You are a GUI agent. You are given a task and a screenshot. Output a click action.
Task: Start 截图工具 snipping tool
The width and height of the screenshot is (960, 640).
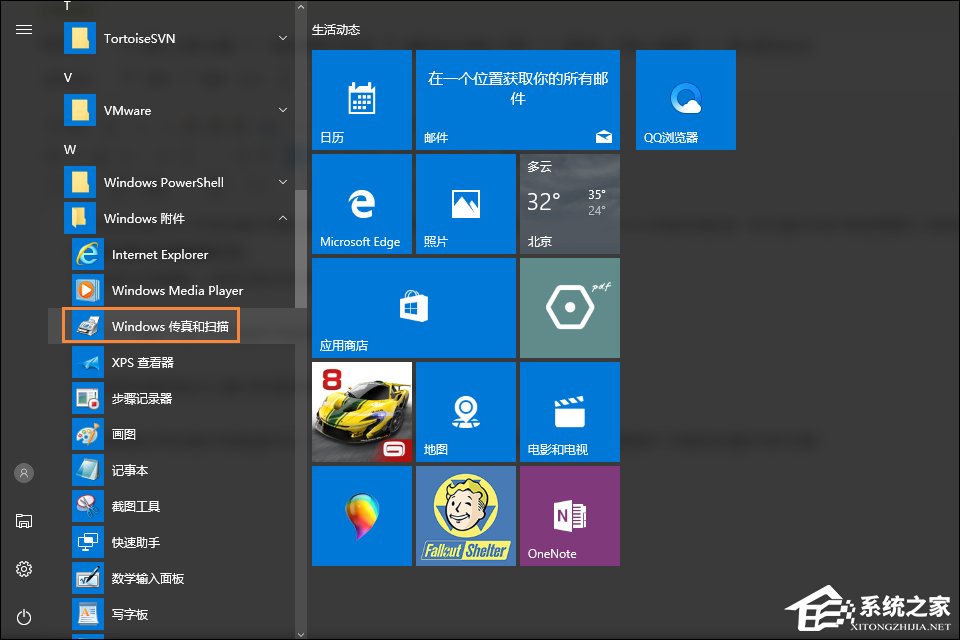[x=136, y=507]
